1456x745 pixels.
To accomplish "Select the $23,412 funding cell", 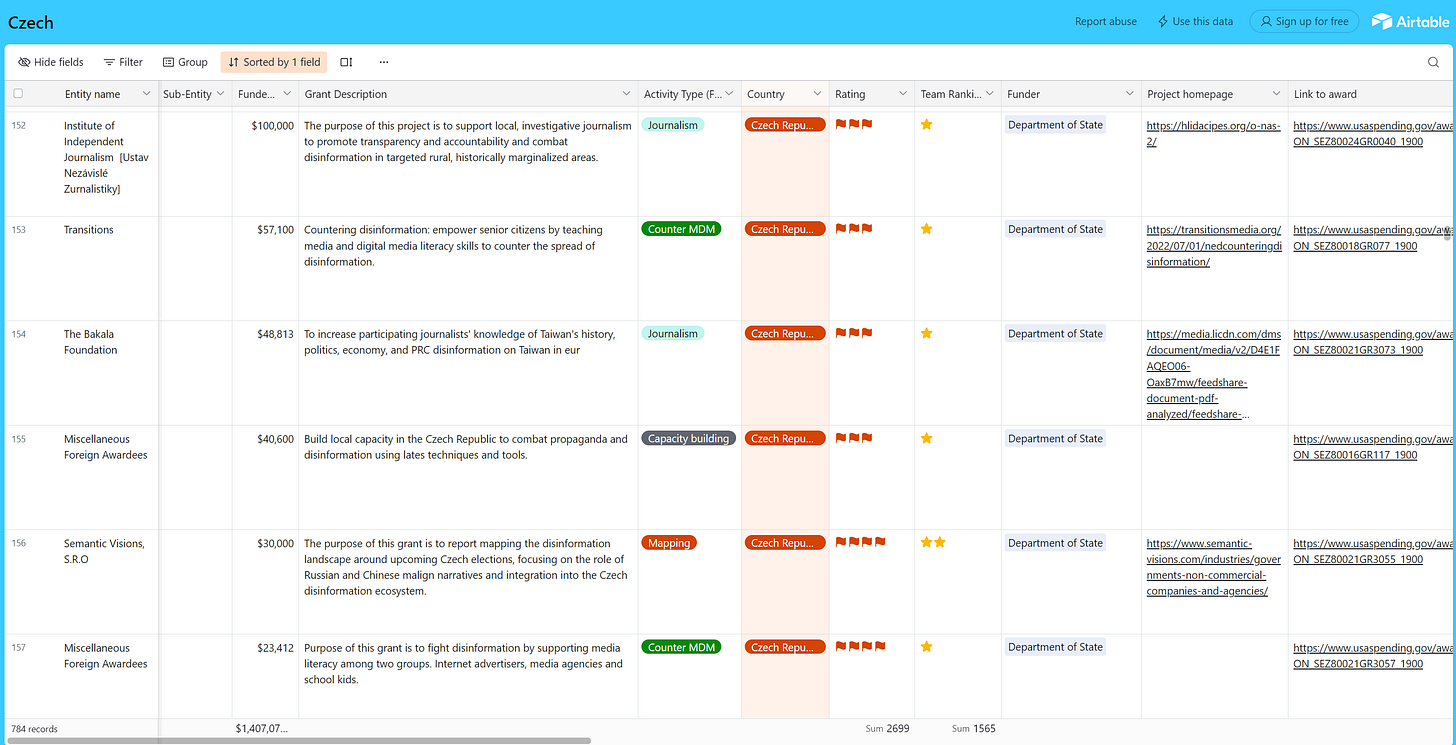I will click(x=265, y=676).
